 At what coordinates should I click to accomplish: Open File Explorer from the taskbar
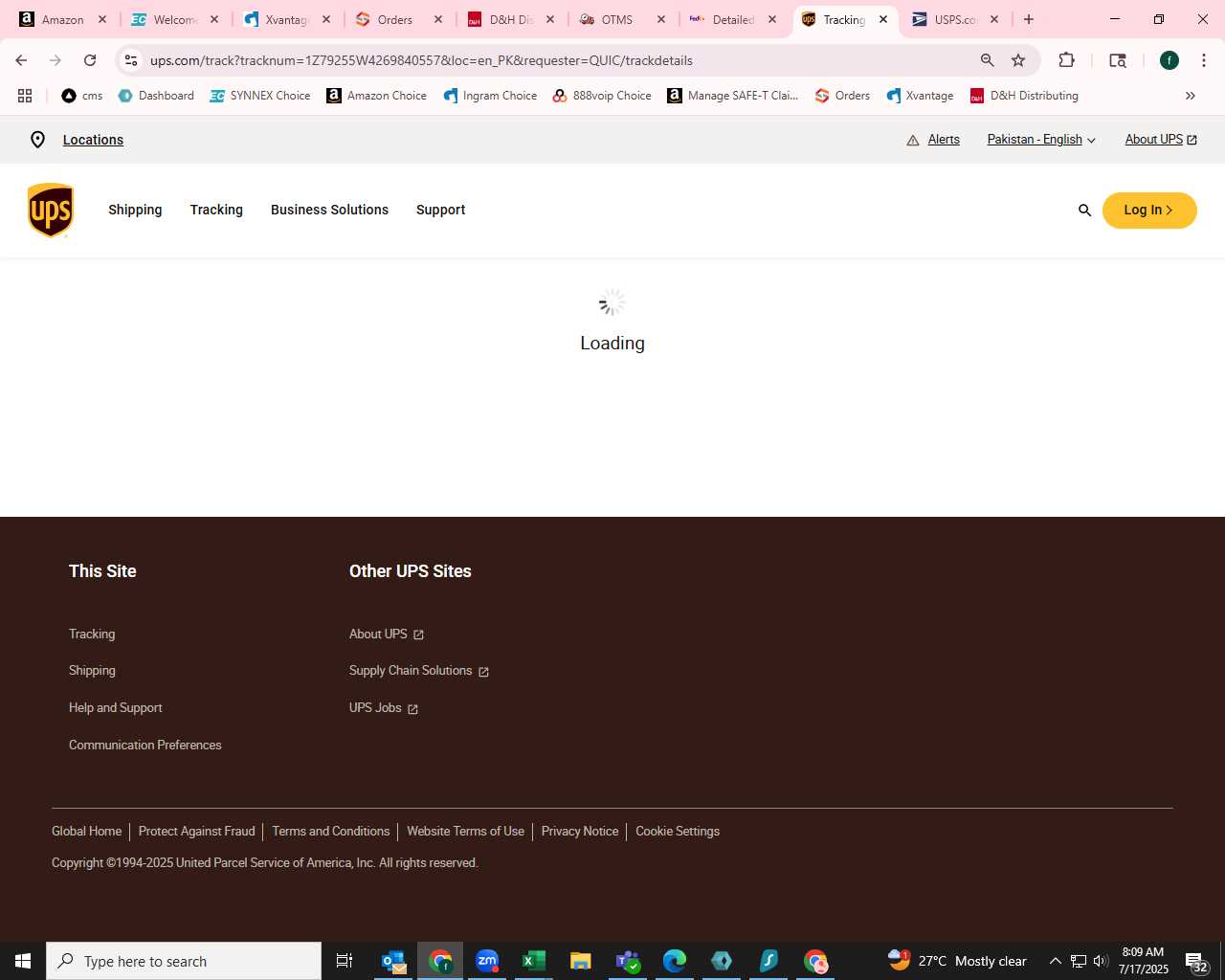click(x=581, y=961)
